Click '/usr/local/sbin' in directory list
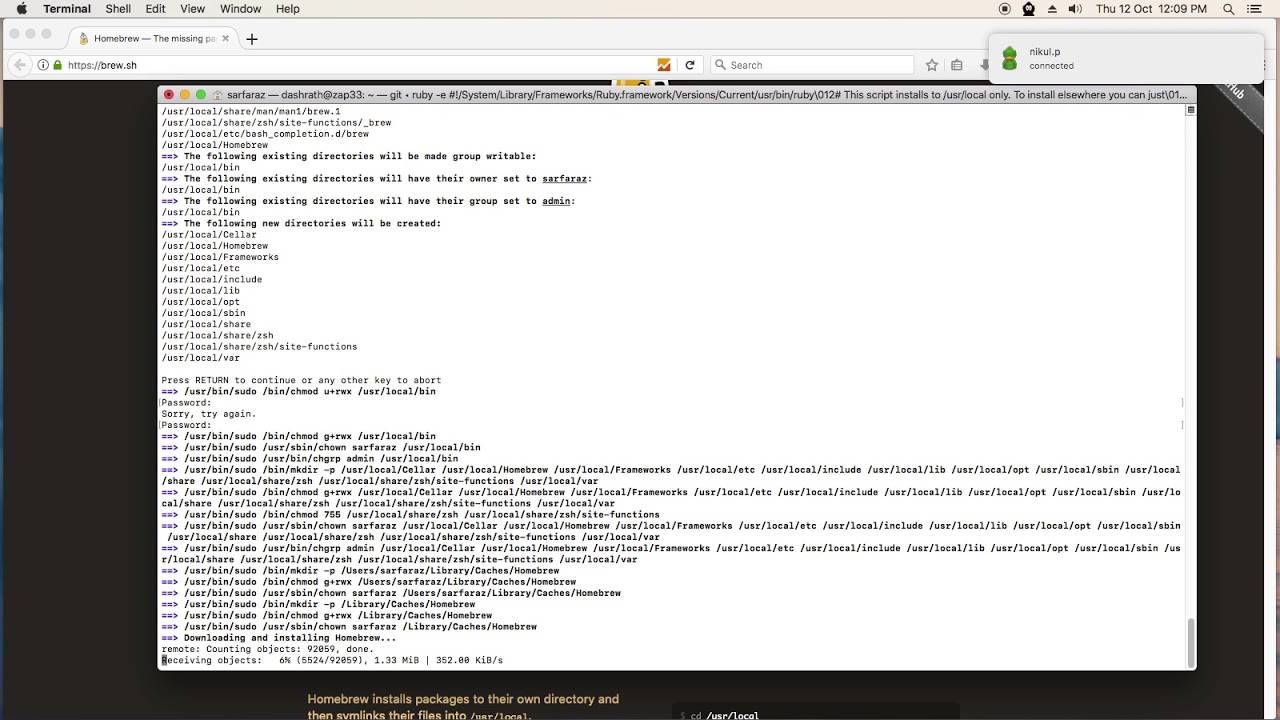 (x=204, y=313)
